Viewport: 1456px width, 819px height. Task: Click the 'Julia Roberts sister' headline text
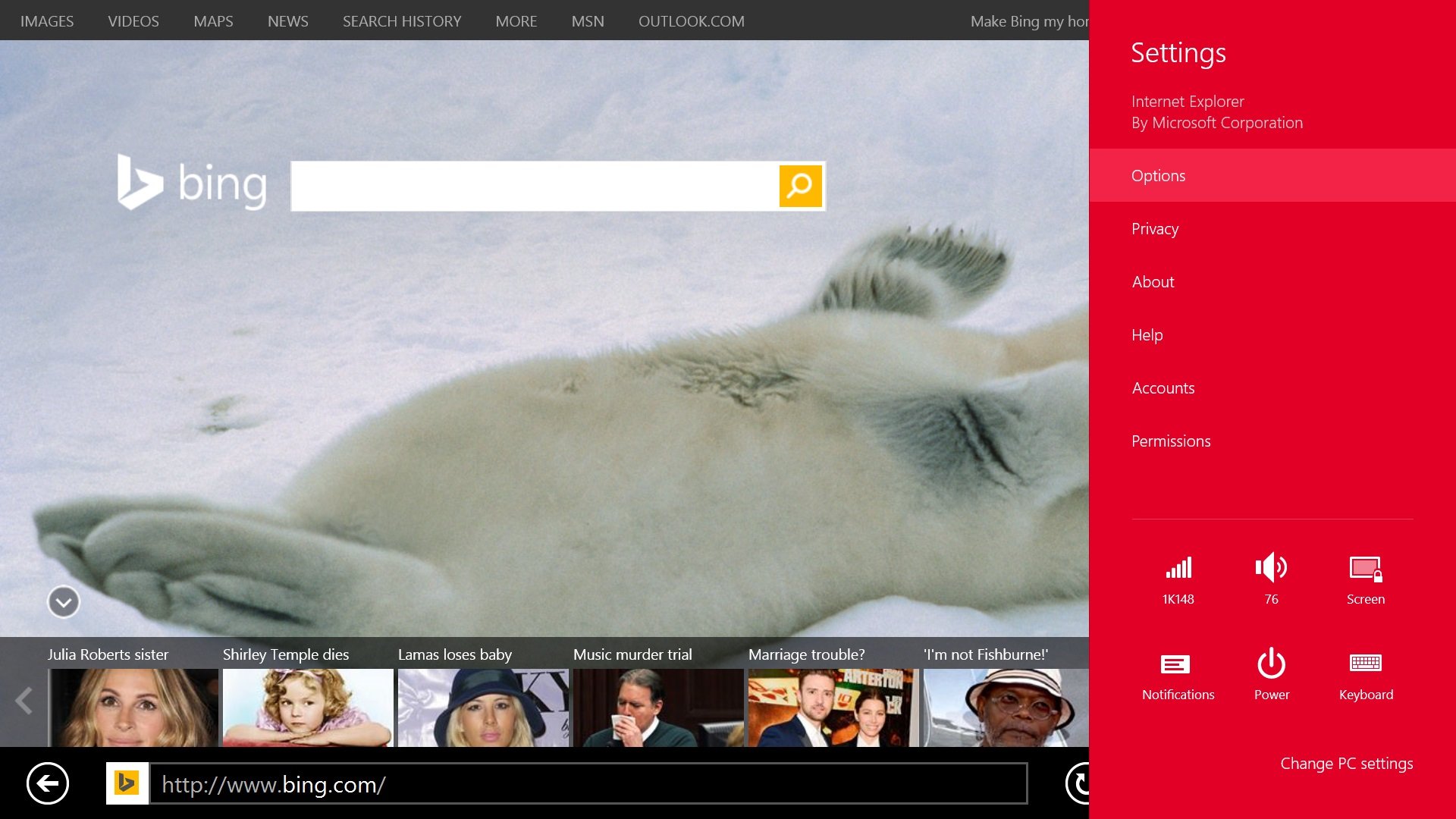coord(108,654)
